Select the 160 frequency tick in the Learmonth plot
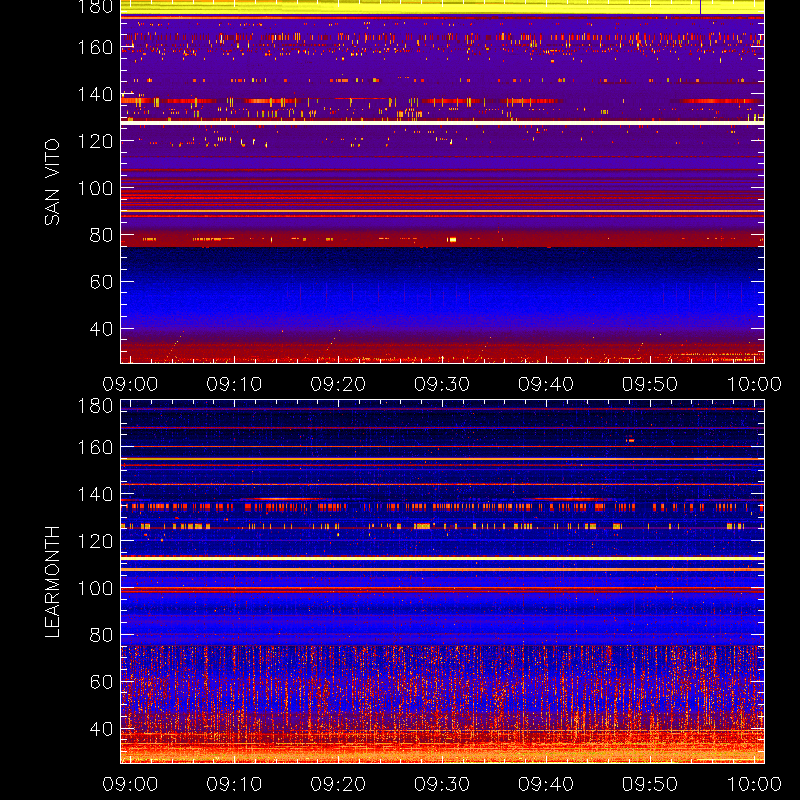Screen dimensions: 800x800 tap(95, 447)
